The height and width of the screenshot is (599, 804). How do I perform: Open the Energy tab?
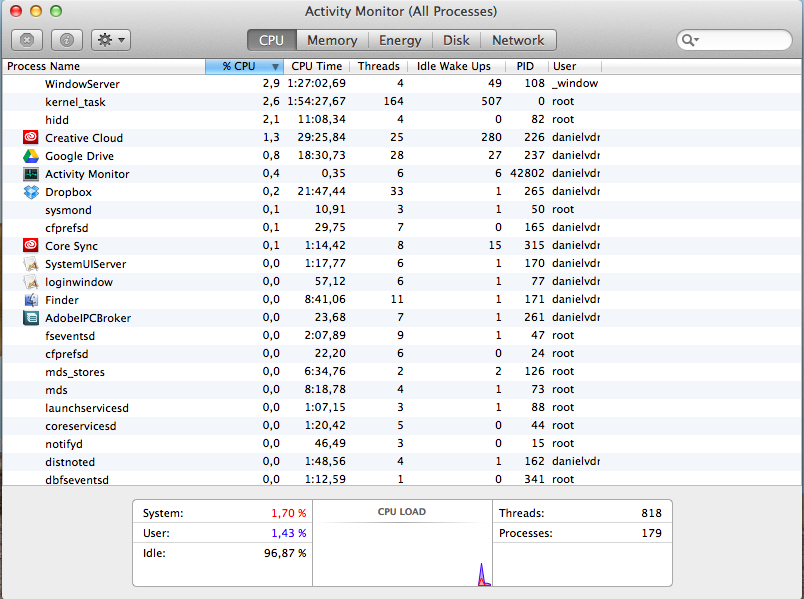coord(400,40)
